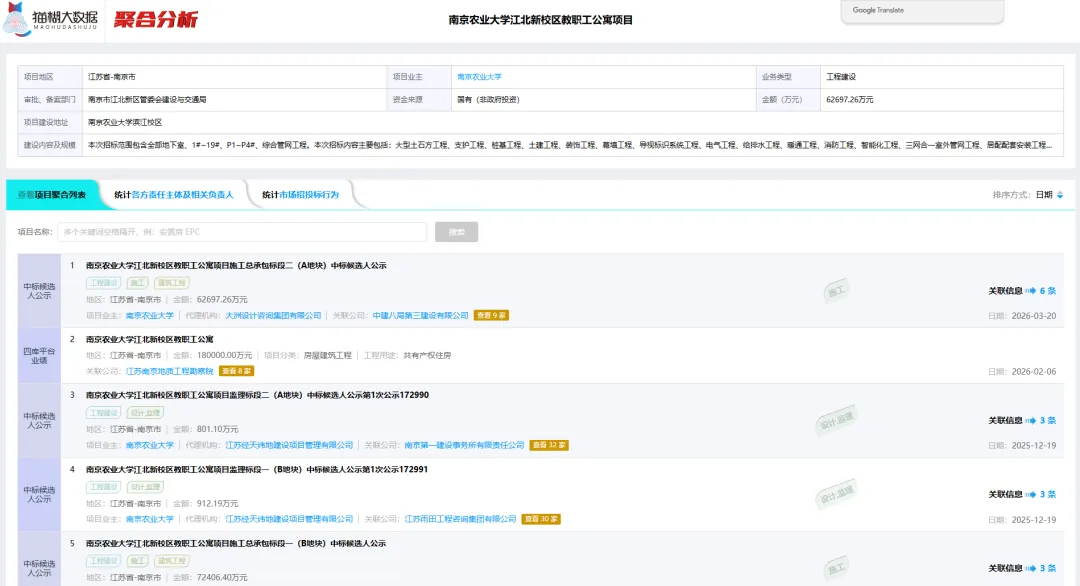1080x586 pixels.
Task: Open 江苏经天纬地建设项目管理有限公司 in result 3
Action: pos(289,446)
